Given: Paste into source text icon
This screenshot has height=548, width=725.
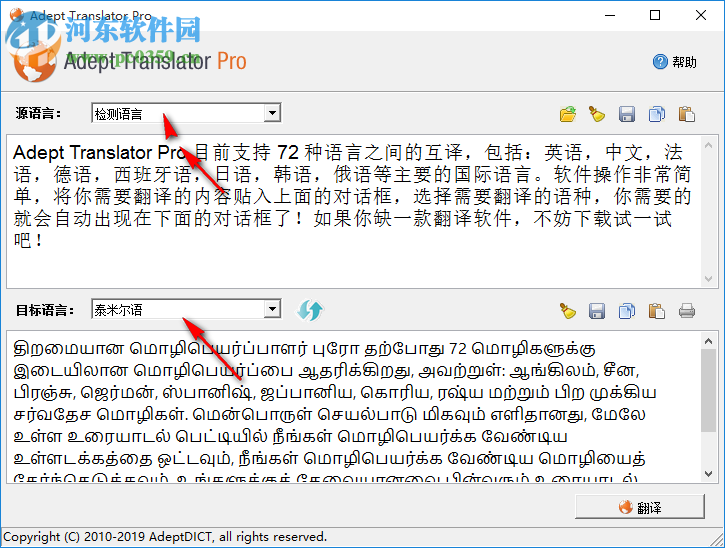Looking at the screenshot, I should [x=687, y=114].
